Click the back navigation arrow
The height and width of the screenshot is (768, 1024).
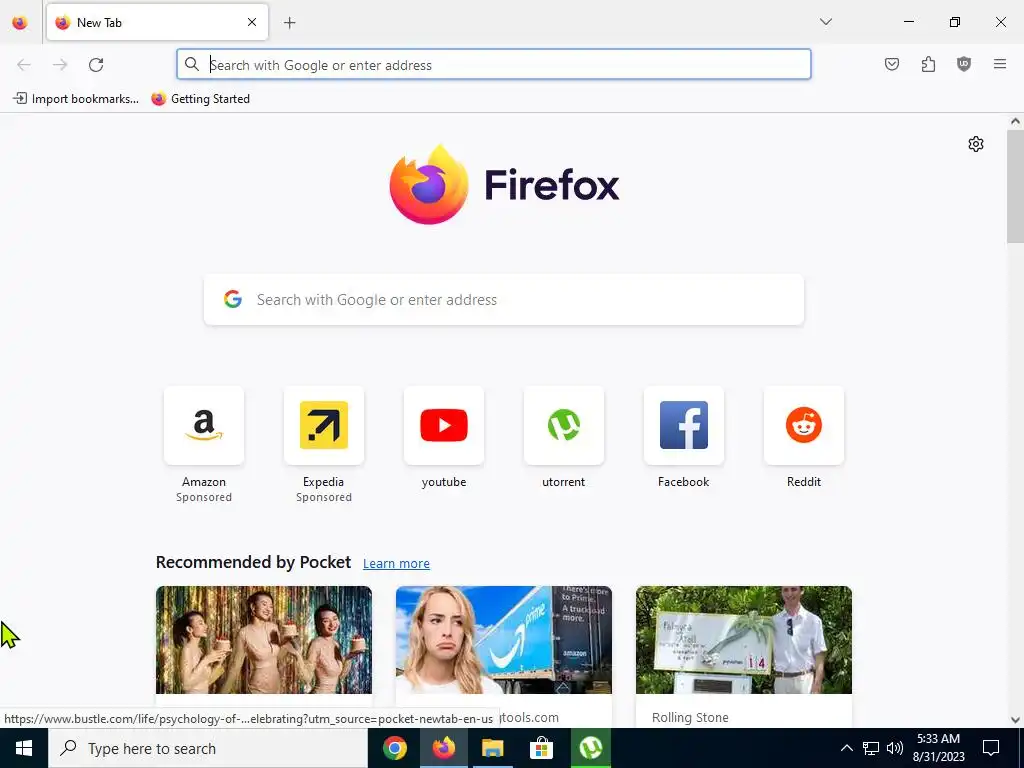pyautogui.click(x=24, y=65)
